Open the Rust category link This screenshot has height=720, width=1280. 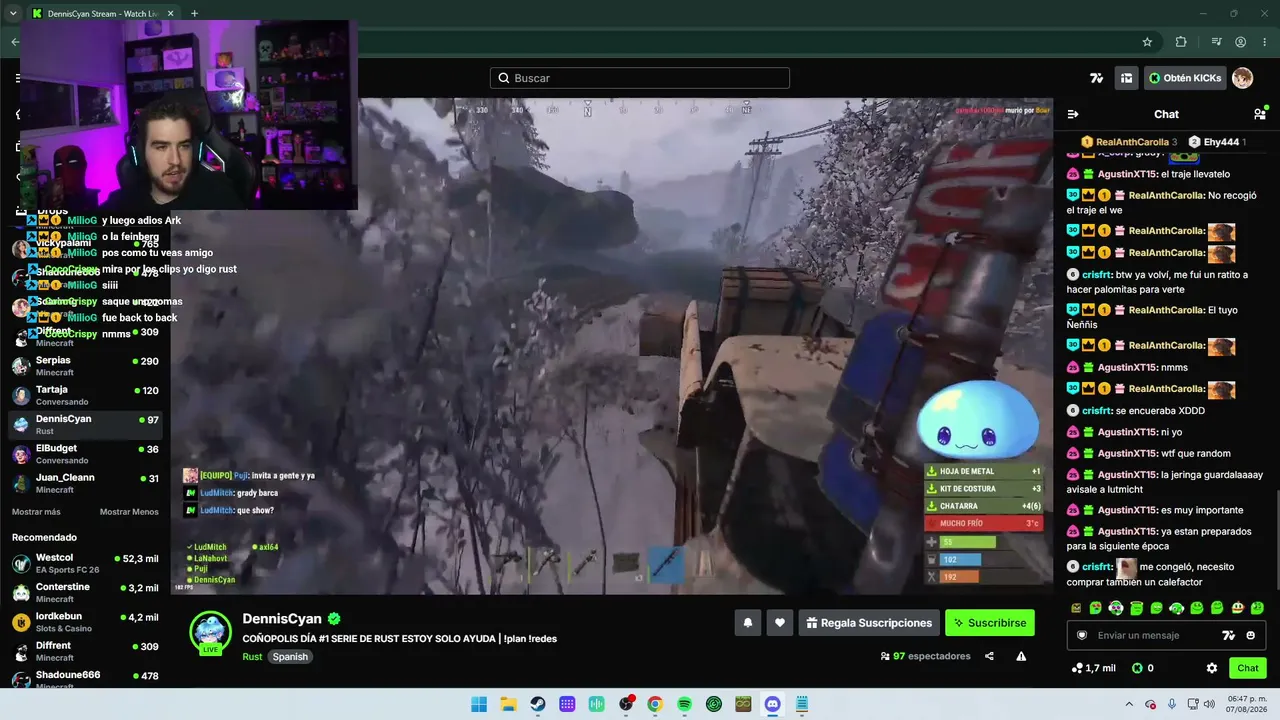click(252, 657)
